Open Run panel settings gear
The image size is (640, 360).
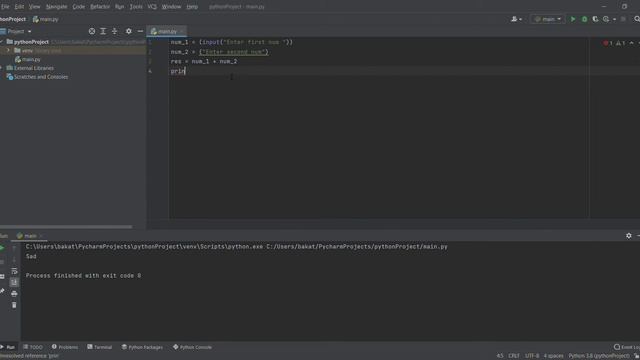[629, 236]
